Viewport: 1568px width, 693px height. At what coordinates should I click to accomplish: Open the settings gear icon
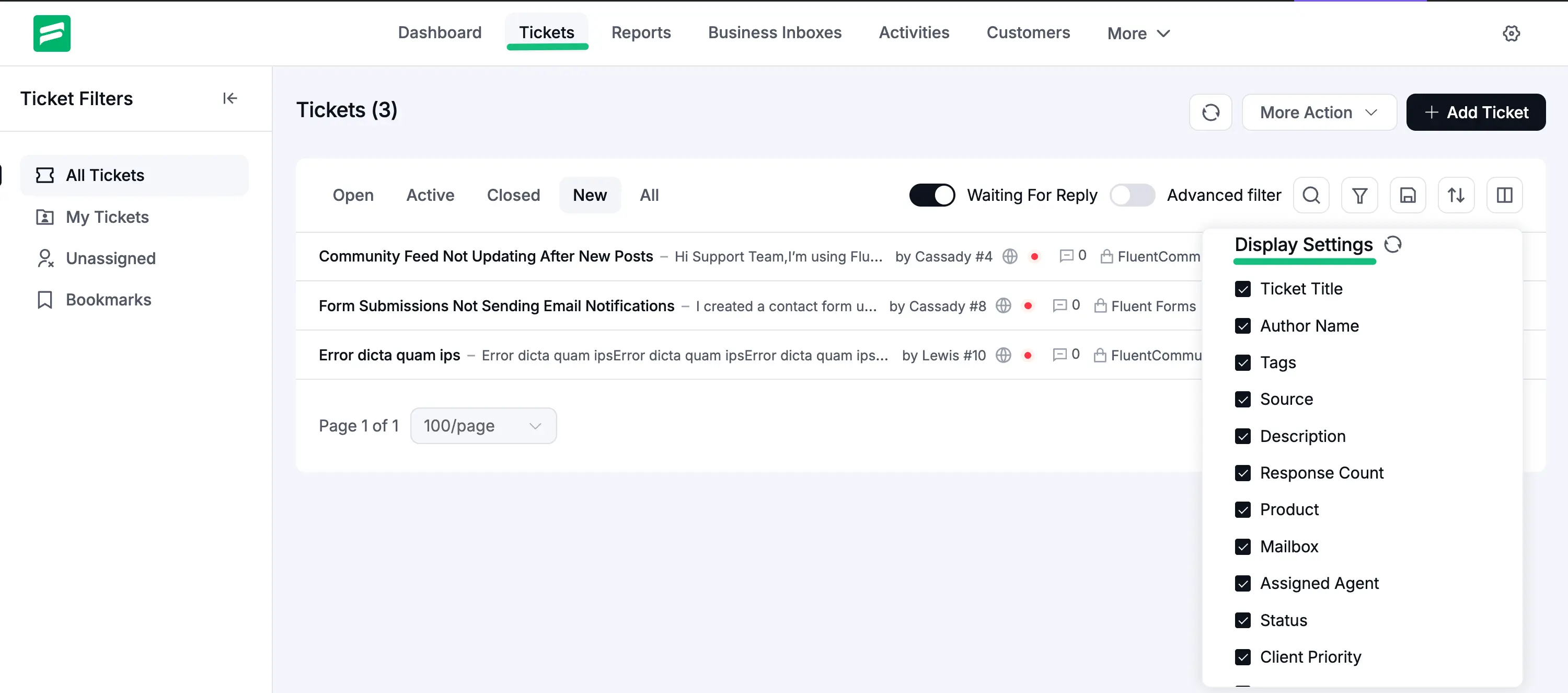click(1512, 33)
